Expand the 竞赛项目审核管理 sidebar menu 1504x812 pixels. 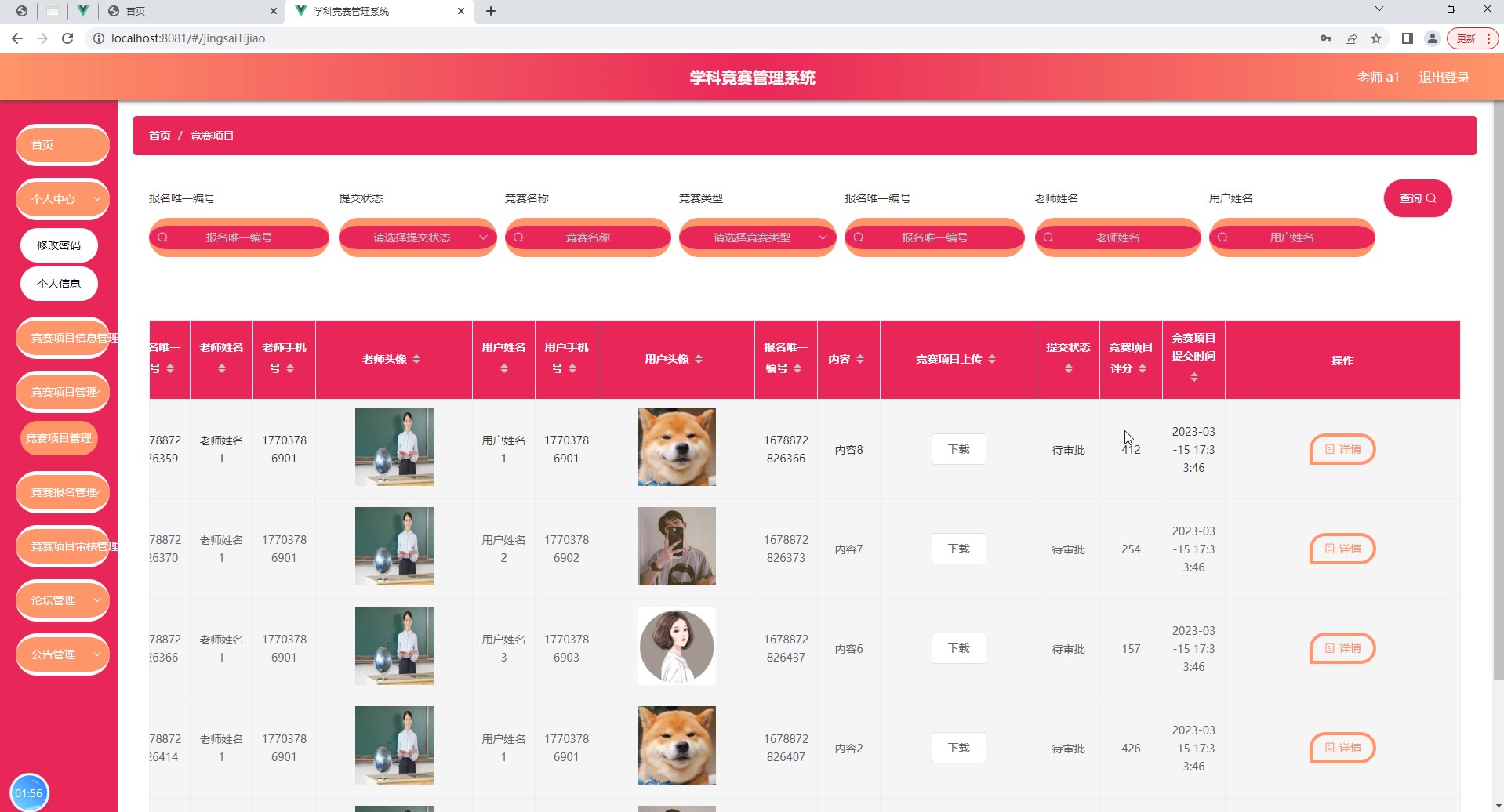pyautogui.click(x=63, y=546)
